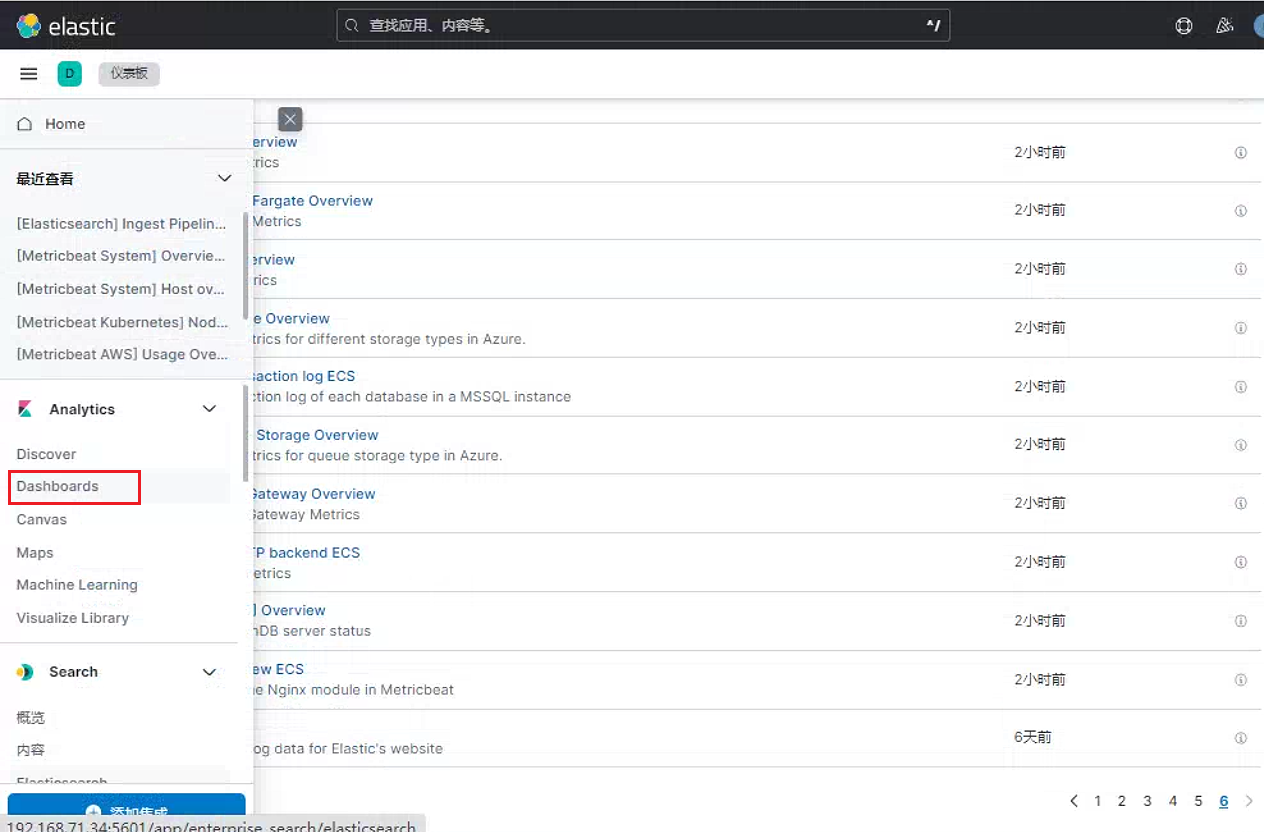Click the Elastic logo icon
The width and height of the screenshot is (1264, 832).
(28, 26)
